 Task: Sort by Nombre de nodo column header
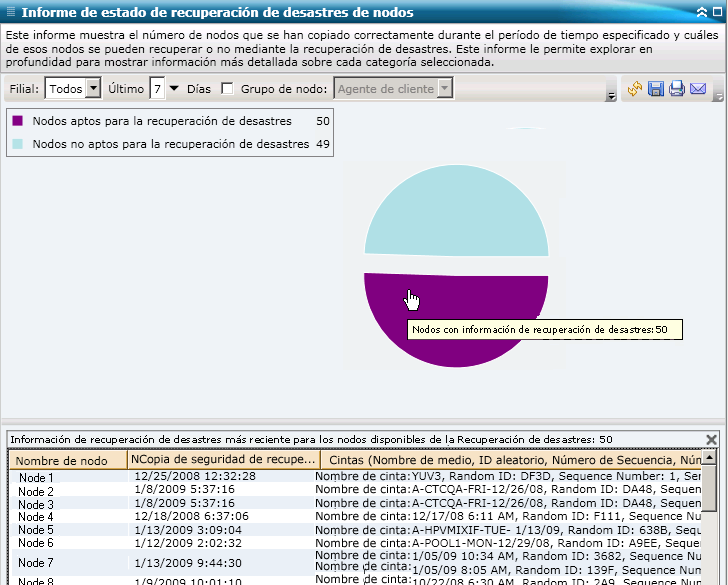click(66, 460)
